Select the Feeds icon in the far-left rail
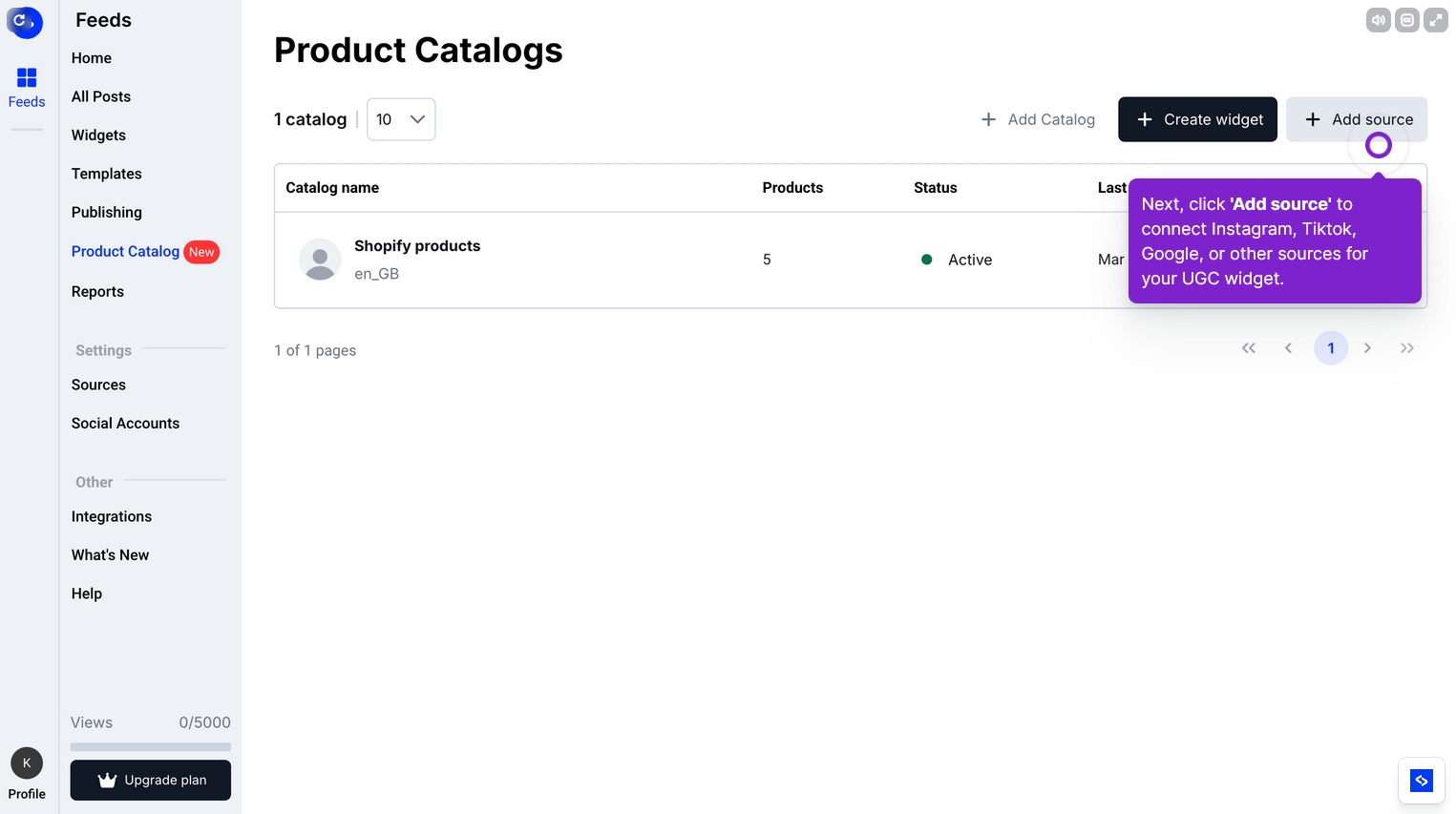Viewport: 1456px width, 814px height. 27,86
